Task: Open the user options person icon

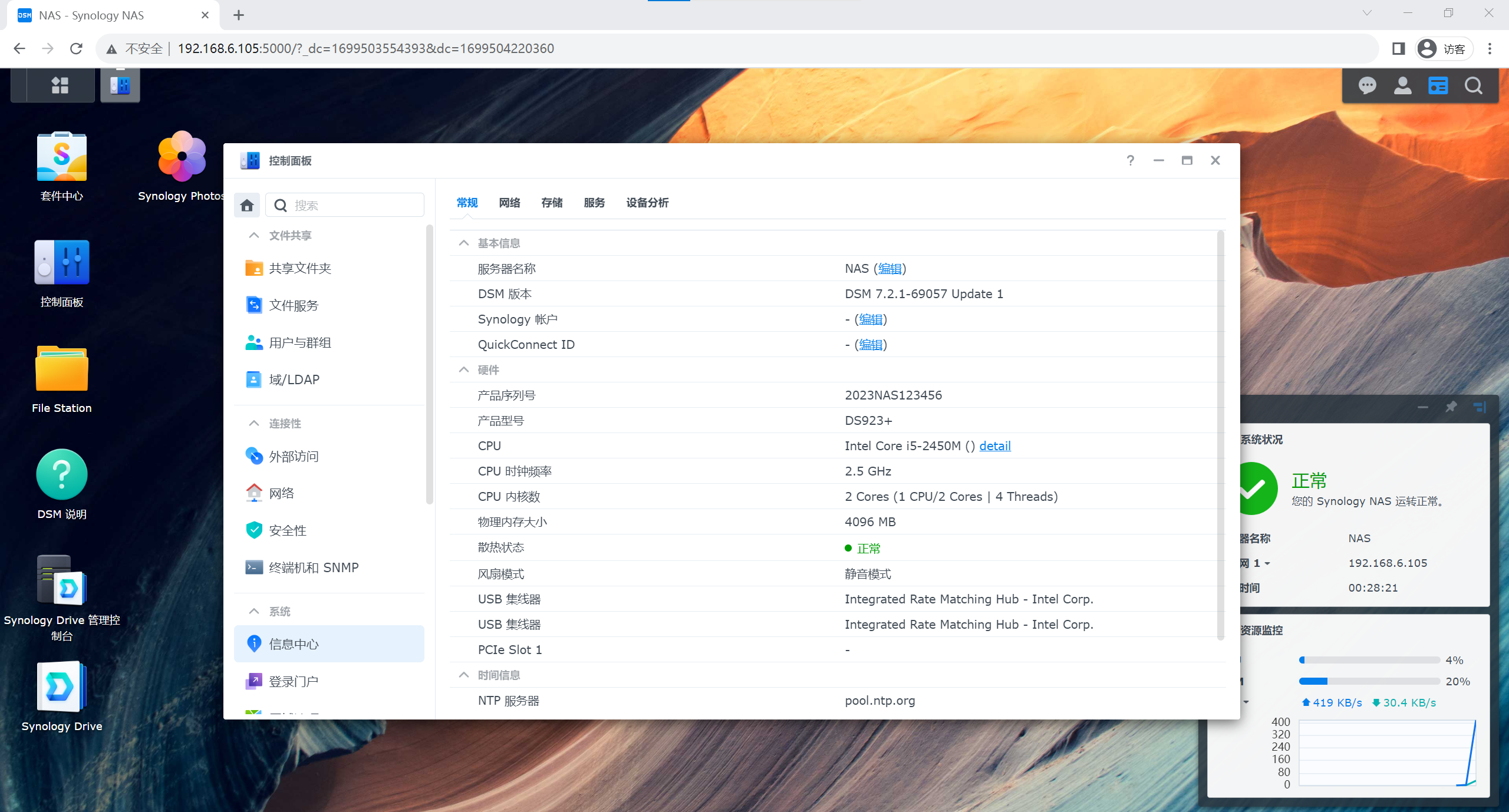Action: coord(1403,86)
